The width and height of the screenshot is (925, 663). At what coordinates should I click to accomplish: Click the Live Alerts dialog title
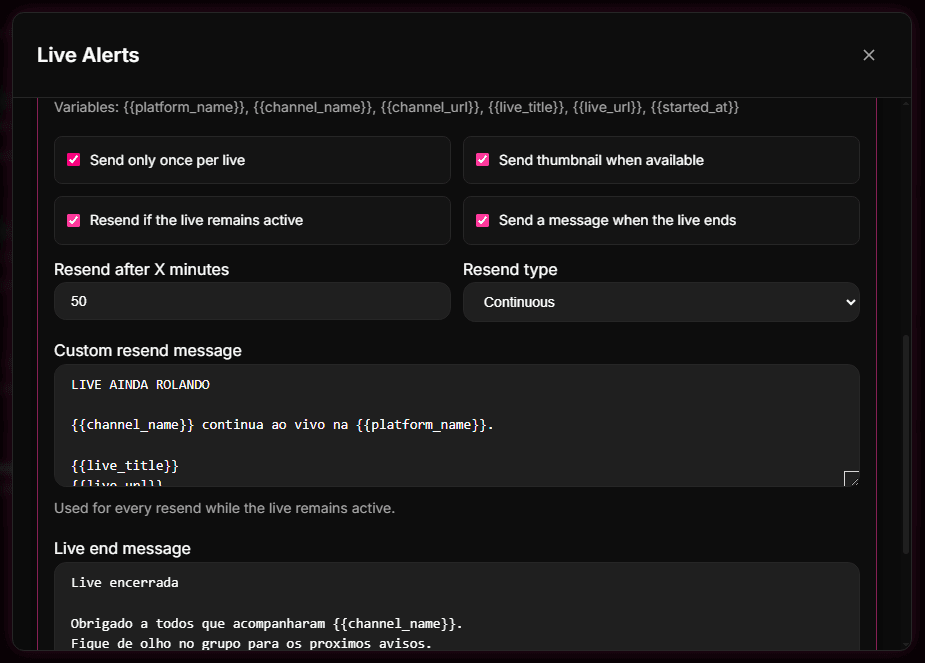pyautogui.click(x=88, y=55)
